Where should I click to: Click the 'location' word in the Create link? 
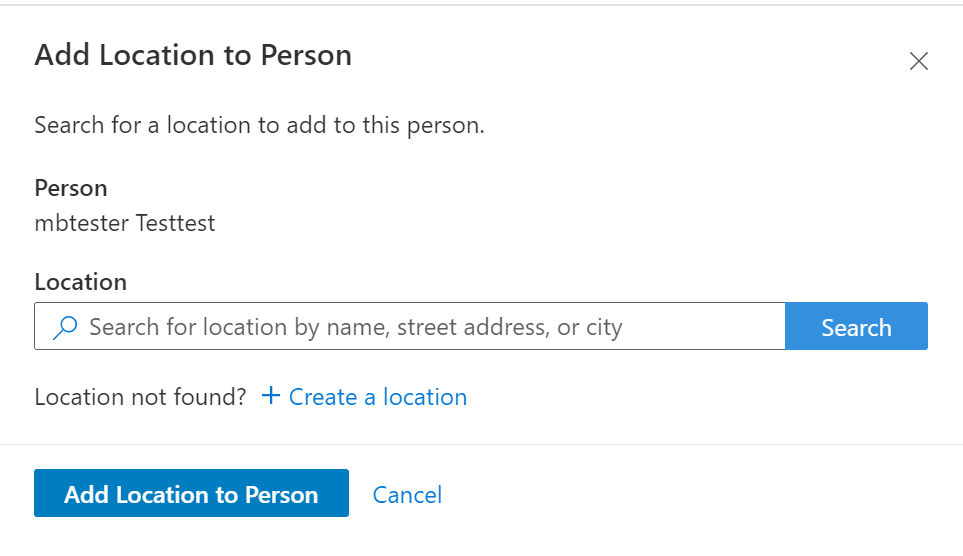[425, 397]
